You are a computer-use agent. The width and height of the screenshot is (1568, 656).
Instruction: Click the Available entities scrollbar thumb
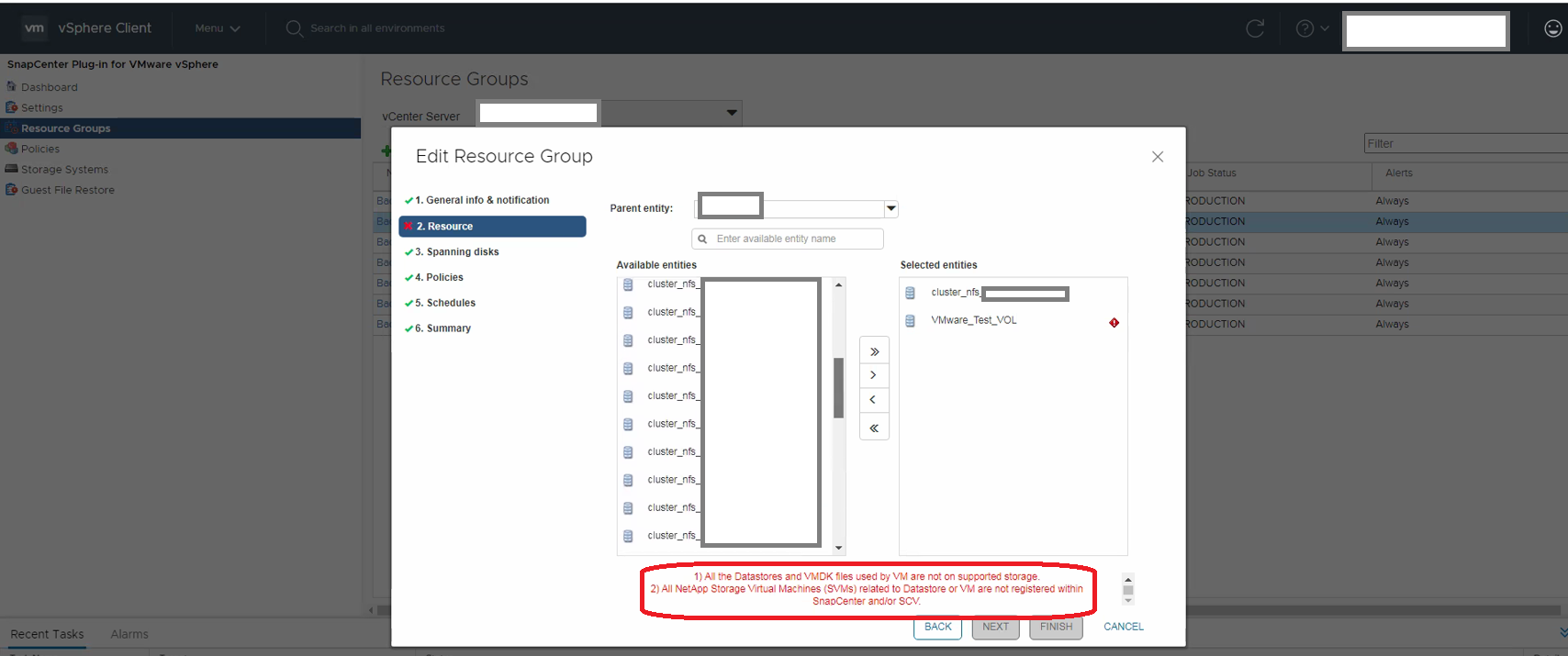pyautogui.click(x=838, y=387)
